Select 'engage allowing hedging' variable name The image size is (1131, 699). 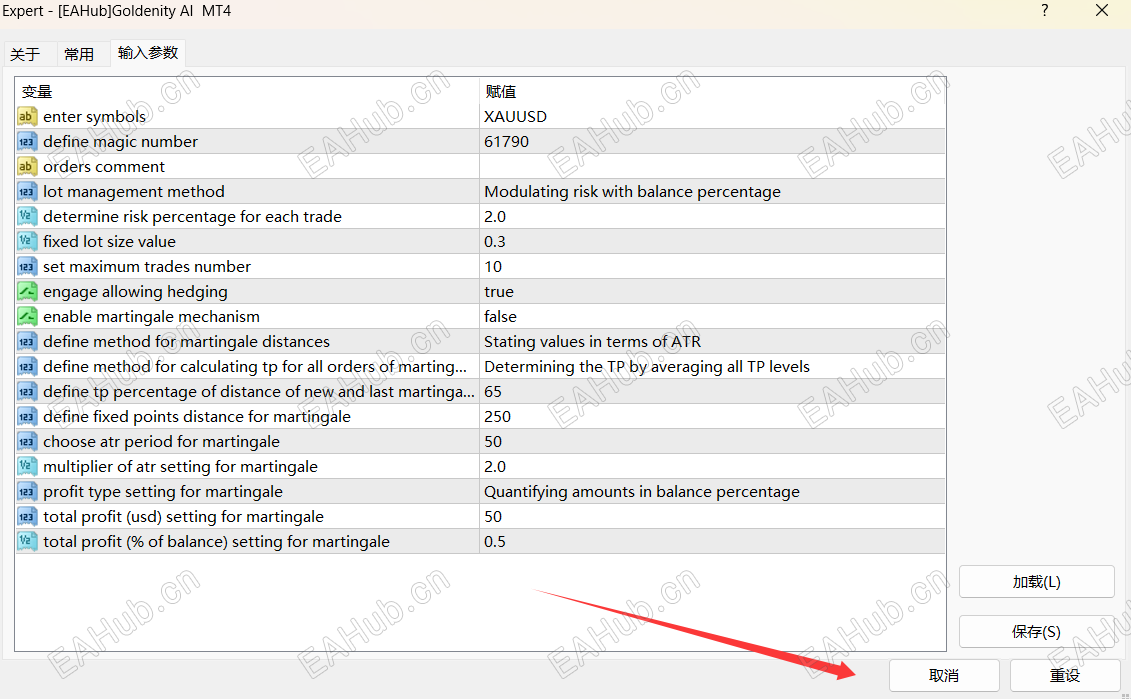tap(135, 291)
